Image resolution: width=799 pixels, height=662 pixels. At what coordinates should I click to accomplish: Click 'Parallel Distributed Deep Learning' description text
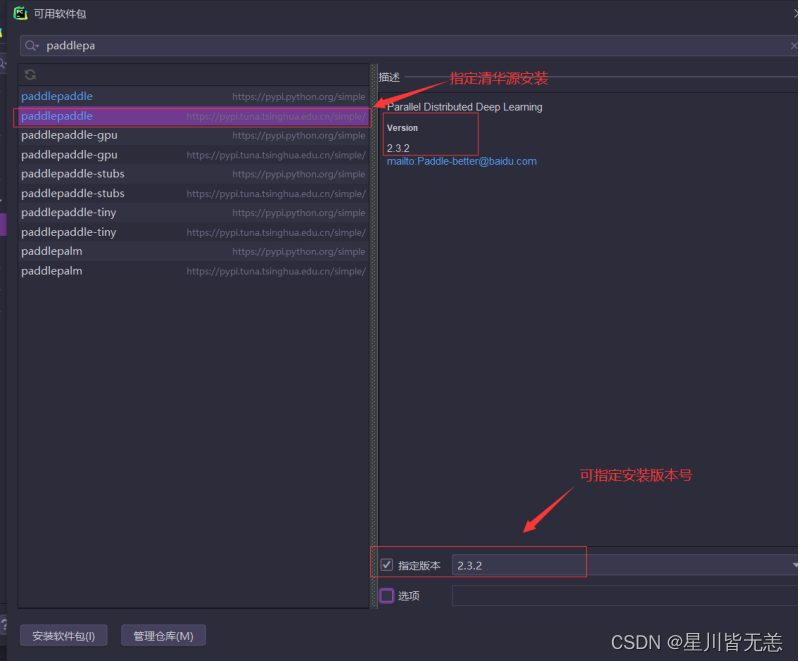[x=464, y=107]
